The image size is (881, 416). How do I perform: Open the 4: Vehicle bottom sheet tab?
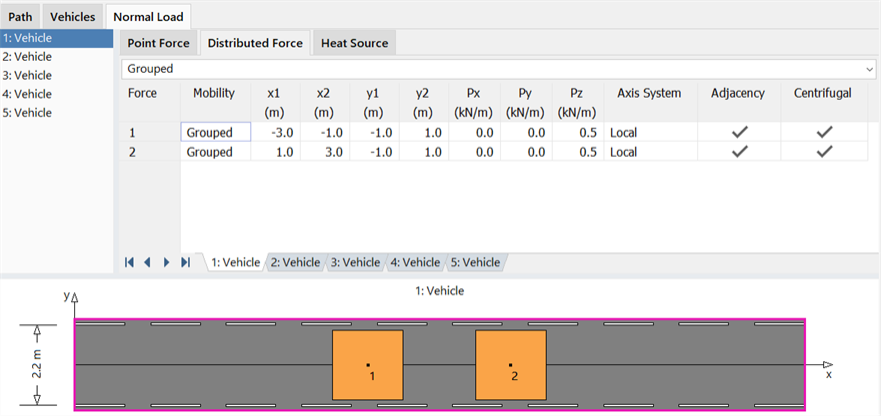(x=415, y=263)
